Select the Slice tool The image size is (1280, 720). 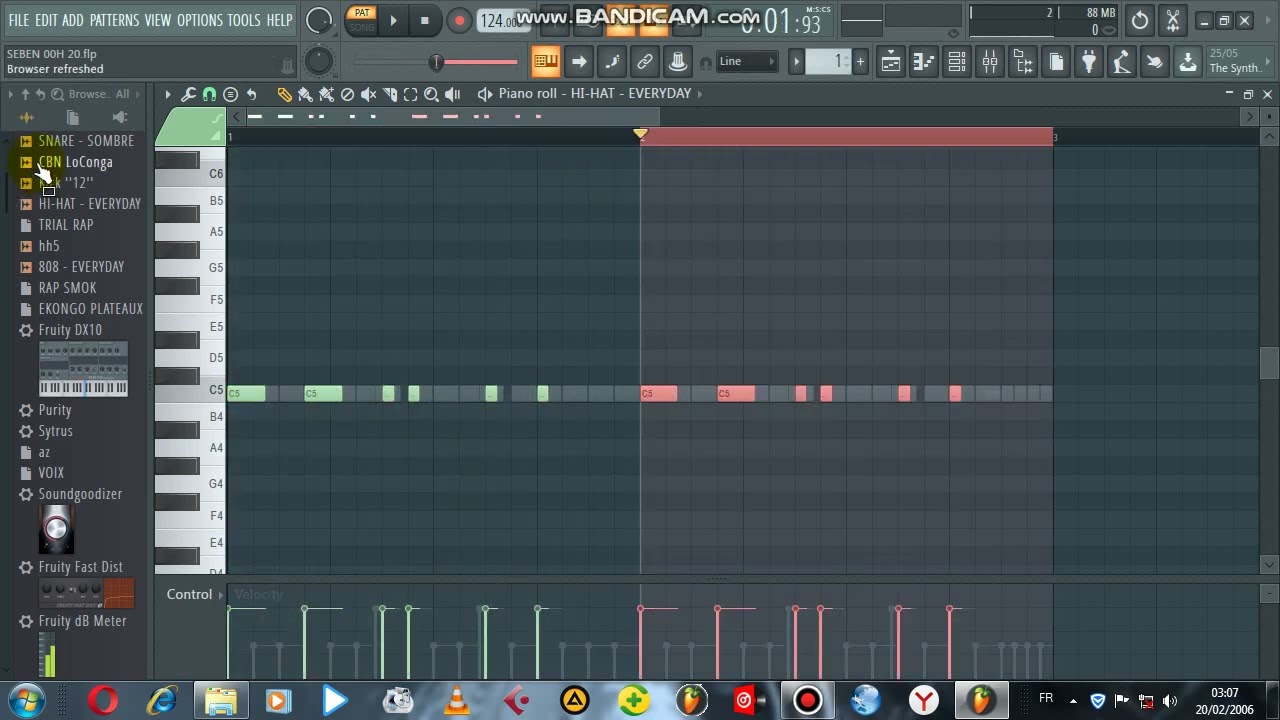pos(389,94)
